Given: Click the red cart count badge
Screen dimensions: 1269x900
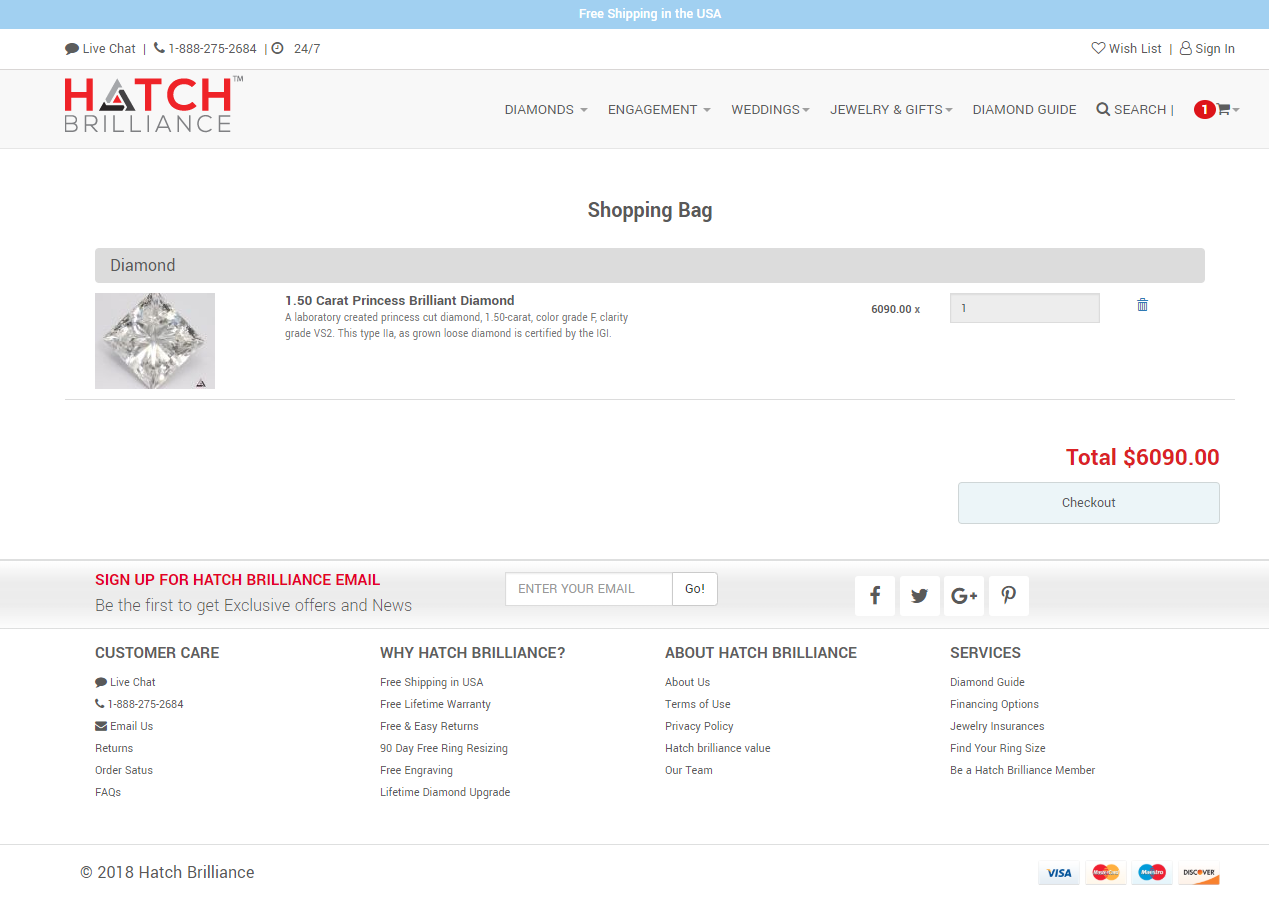Looking at the screenshot, I should 1205,110.
